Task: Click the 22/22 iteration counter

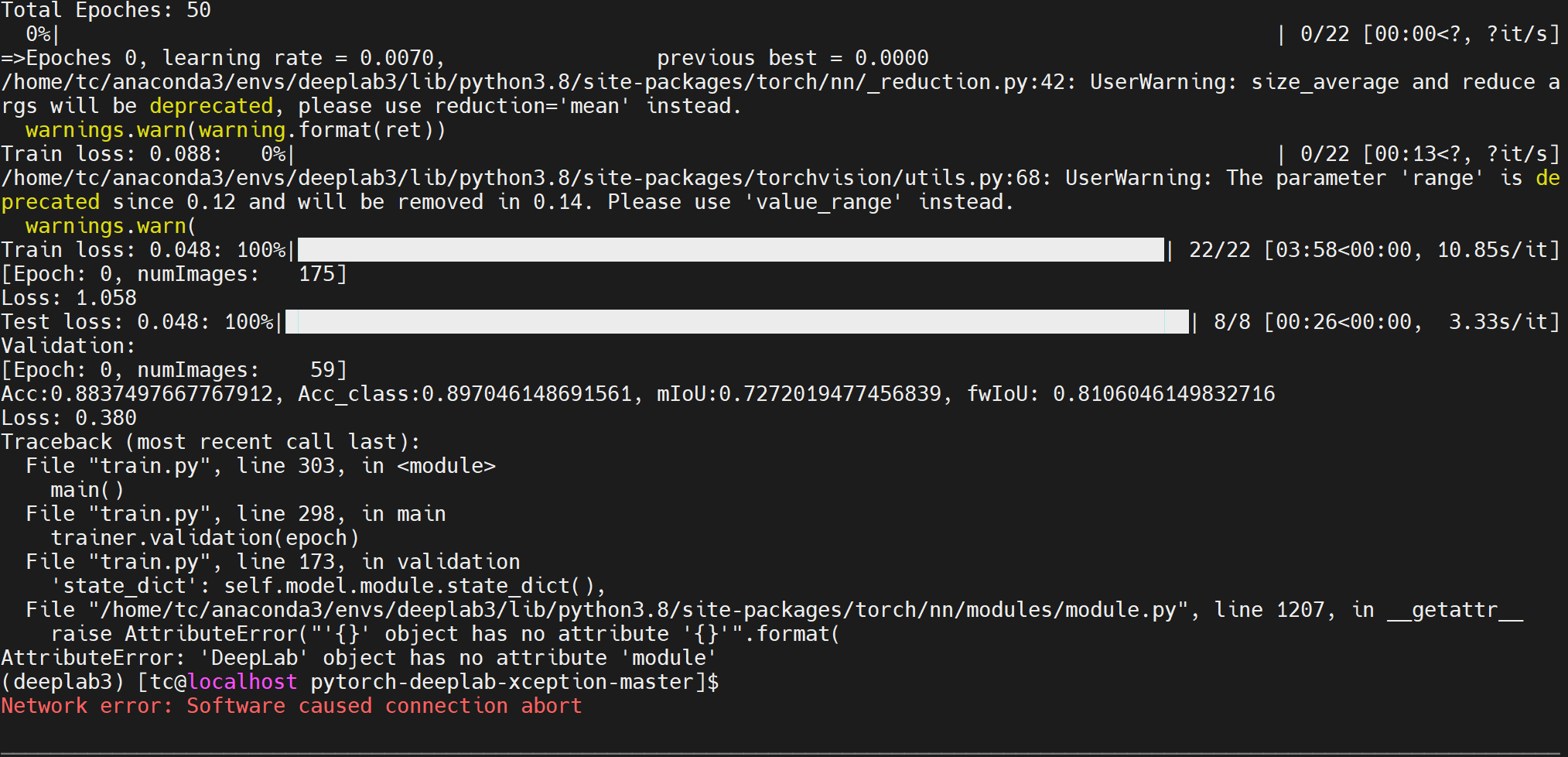Action: pos(1219,250)
